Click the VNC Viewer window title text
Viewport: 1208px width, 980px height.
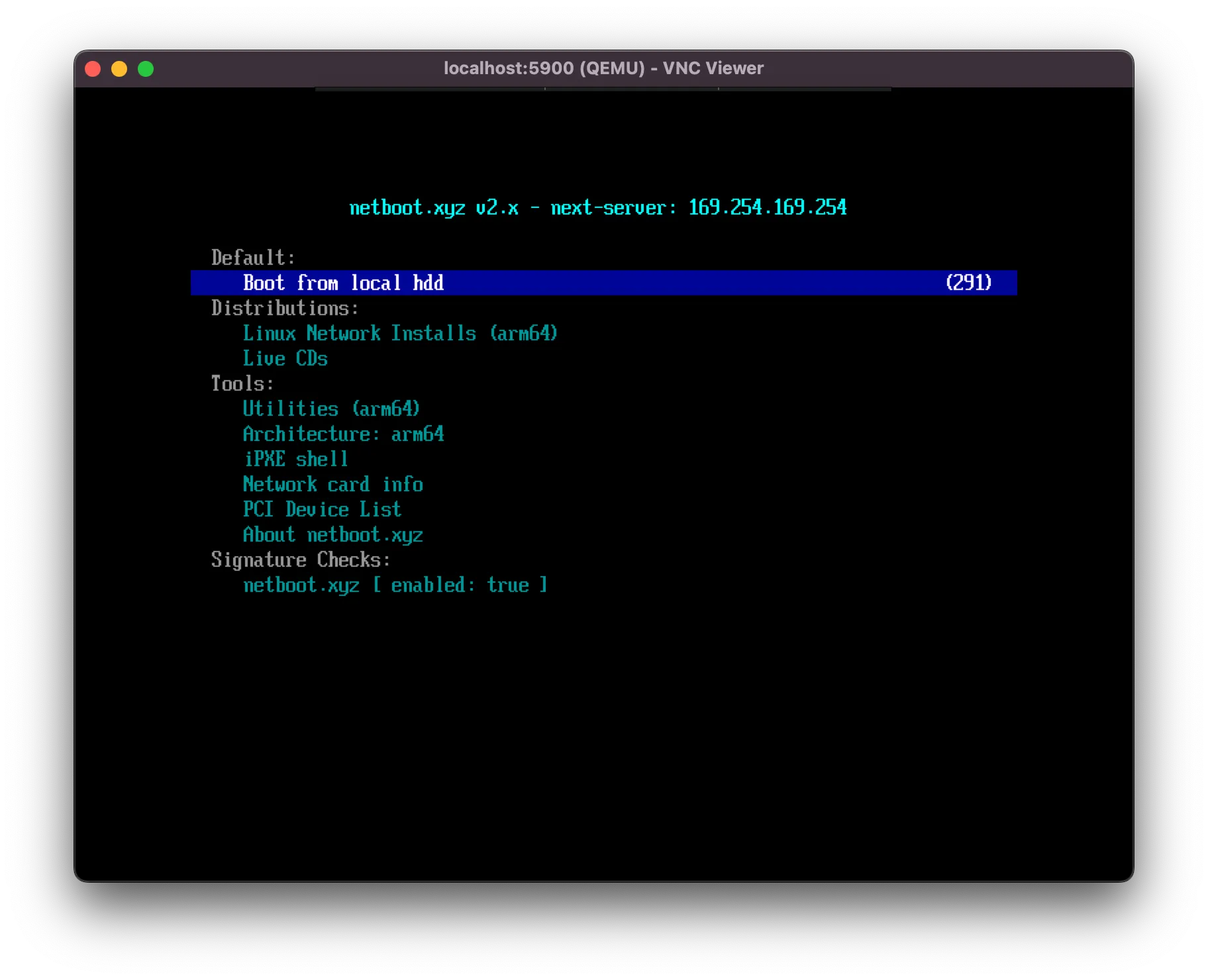coord(603,68)
